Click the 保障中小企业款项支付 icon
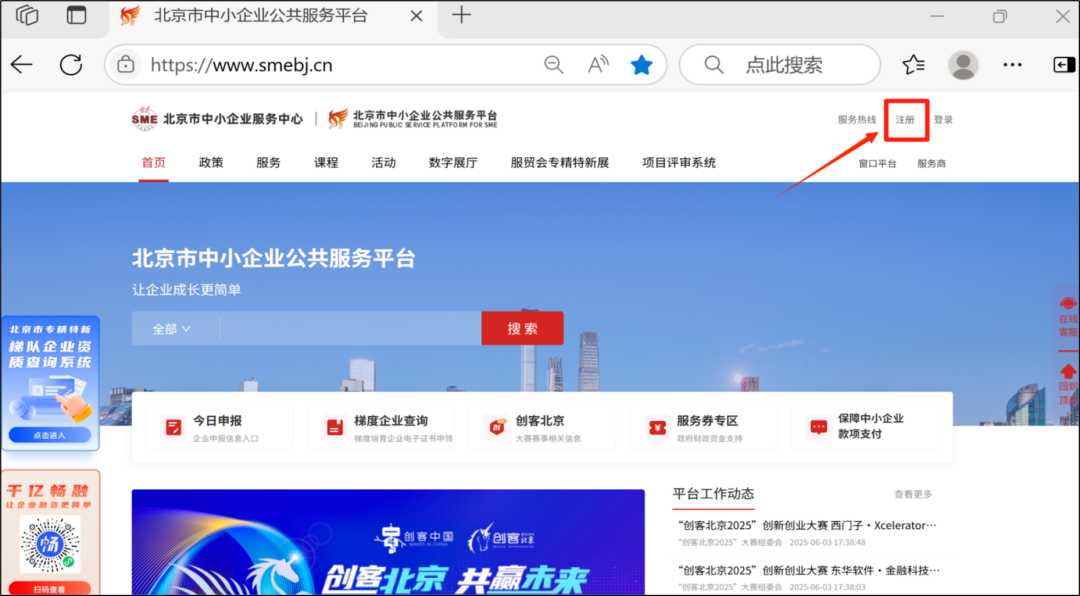 818,427
